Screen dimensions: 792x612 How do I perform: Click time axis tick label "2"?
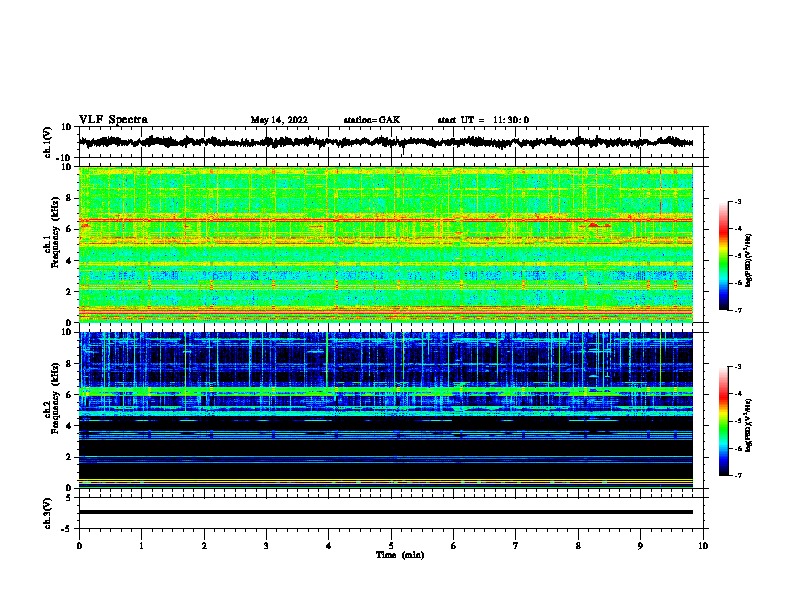point(204,546)
